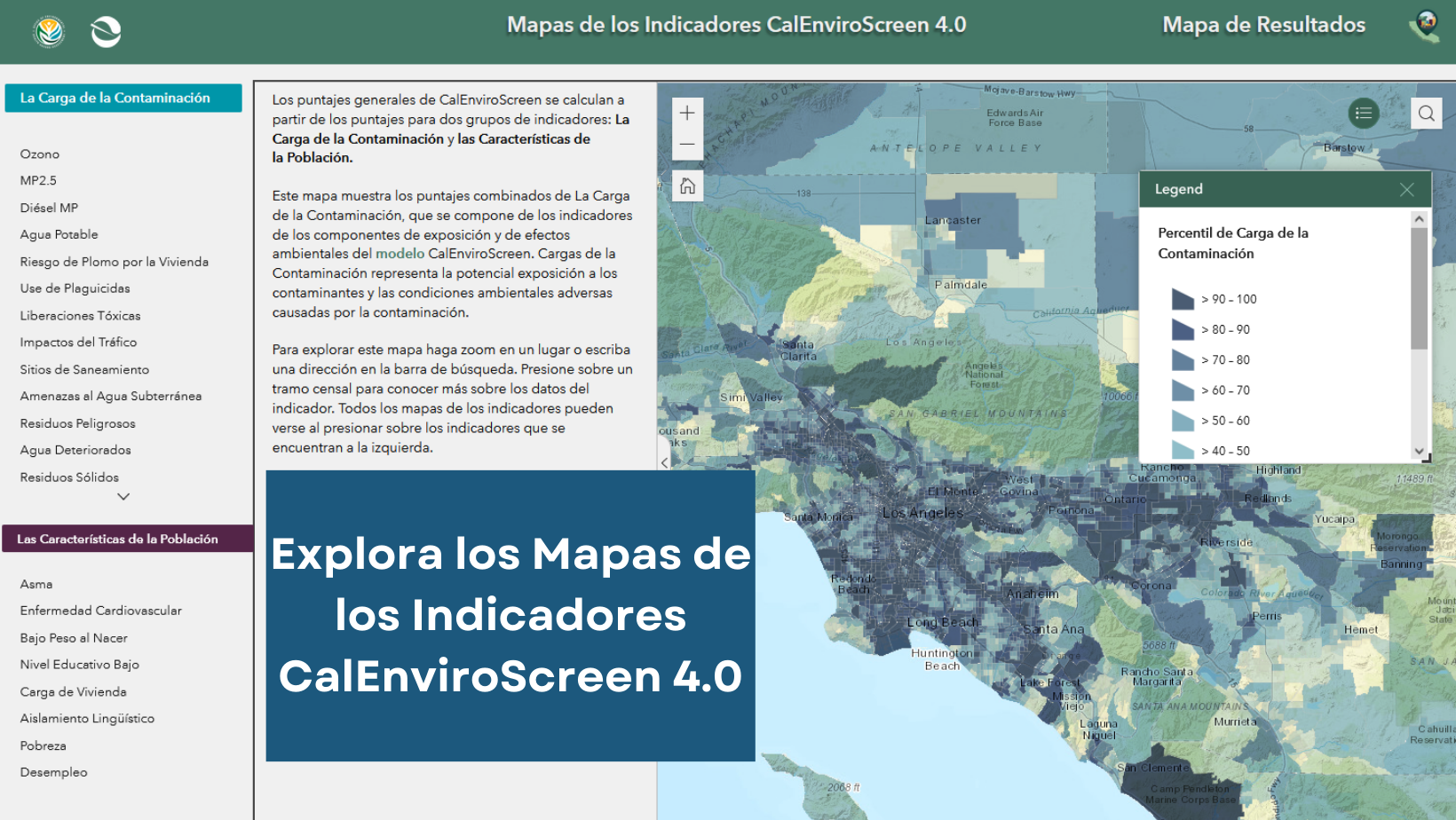Open the MP2.5 indicator map
Screen dimensions: 1456x820
[38, 180]
